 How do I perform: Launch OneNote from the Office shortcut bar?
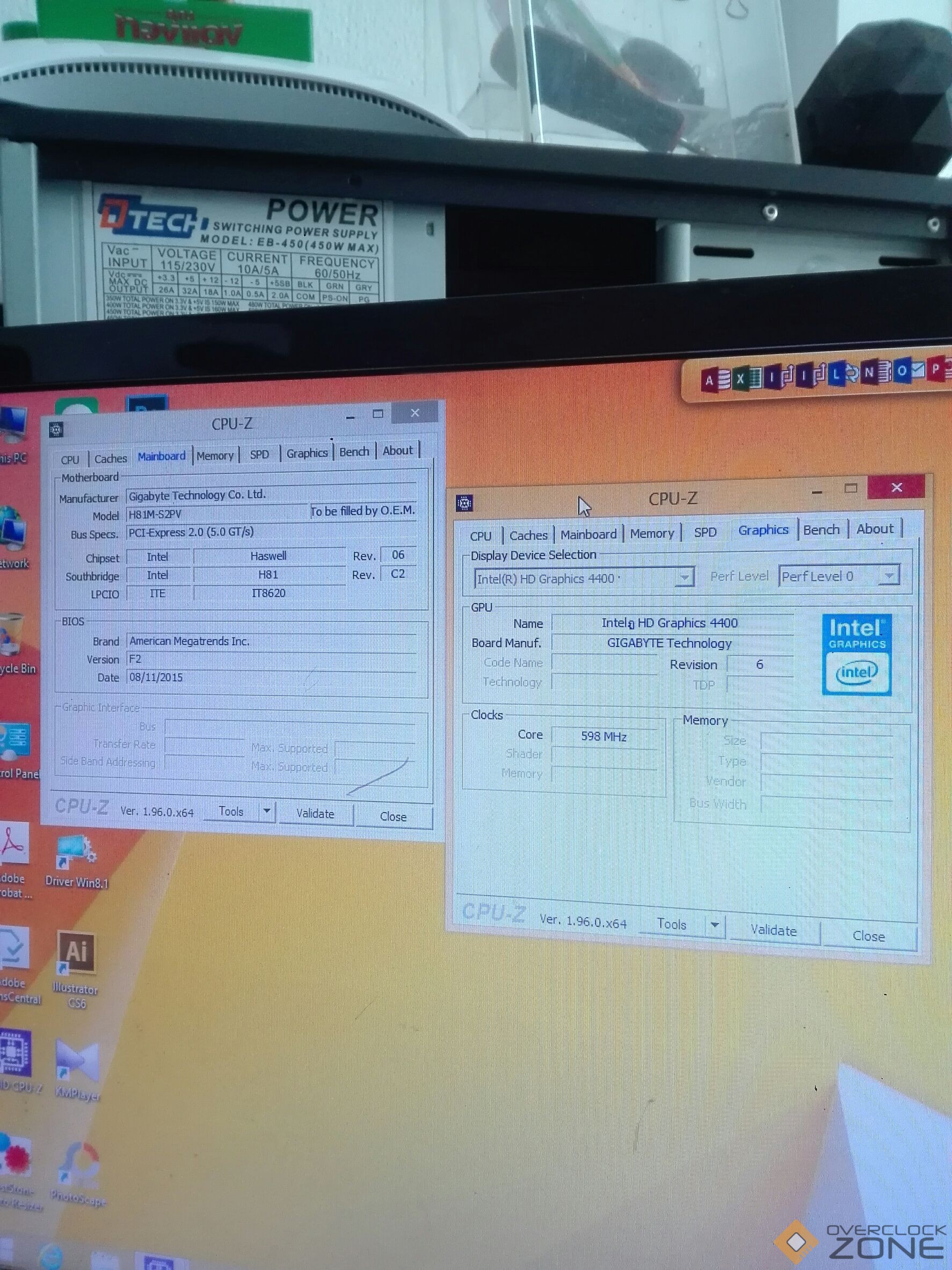[876, 372]
